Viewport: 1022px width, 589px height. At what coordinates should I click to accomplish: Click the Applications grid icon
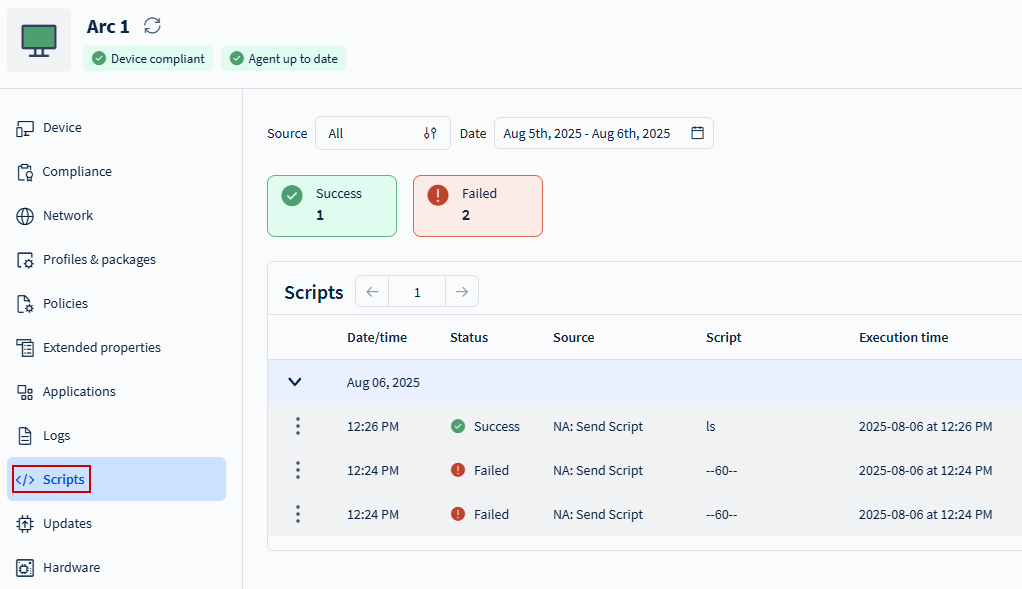click(x=25, y=392)
